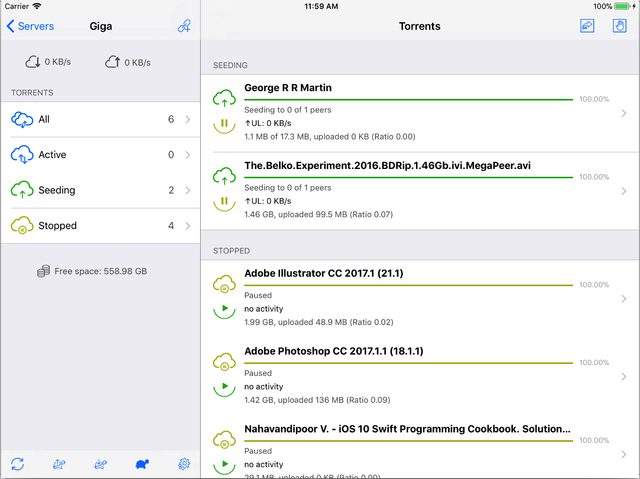640x479 pixels.
Task: Click Adobe Photoshop stopped cloud icon
Action: click(224, 362)
